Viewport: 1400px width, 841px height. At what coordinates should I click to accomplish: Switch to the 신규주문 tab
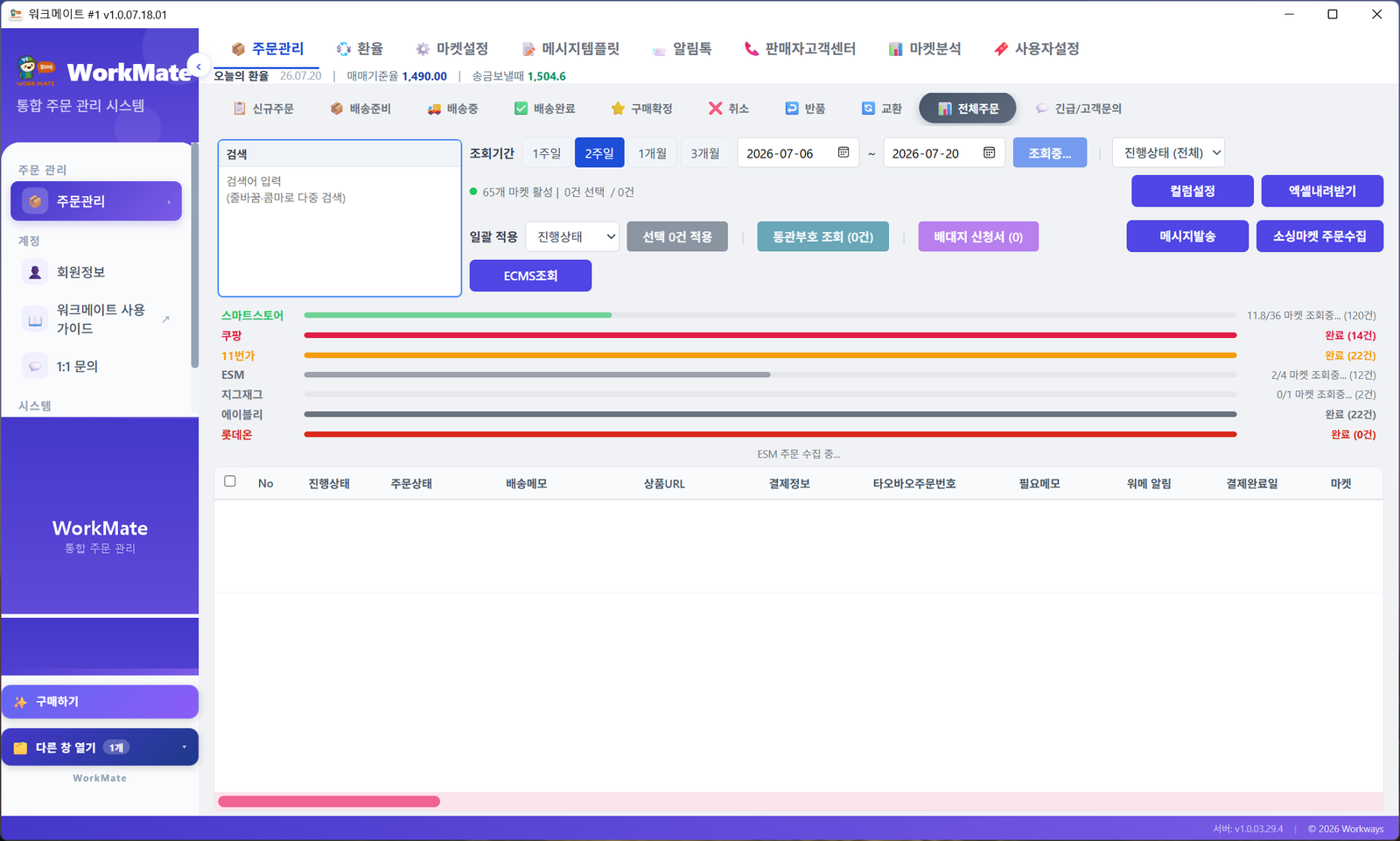click(263, 109)
